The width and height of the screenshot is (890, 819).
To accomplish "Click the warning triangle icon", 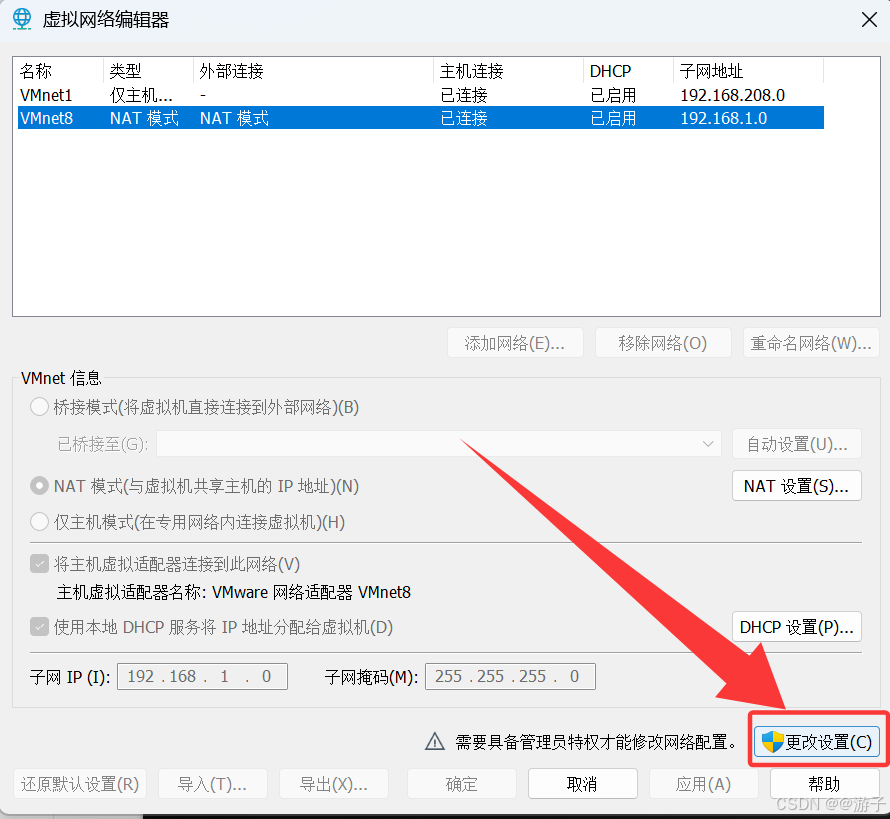I will 435,741.
